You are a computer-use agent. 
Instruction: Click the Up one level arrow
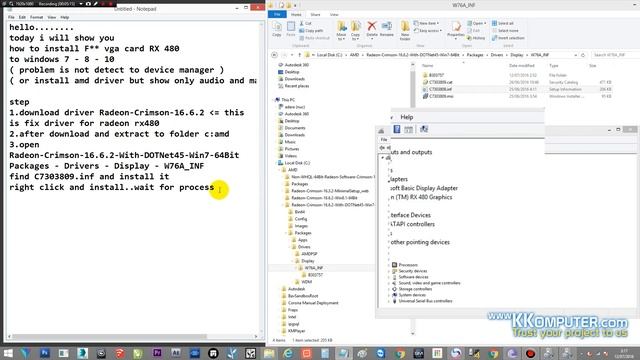click(x=299, y=55)
